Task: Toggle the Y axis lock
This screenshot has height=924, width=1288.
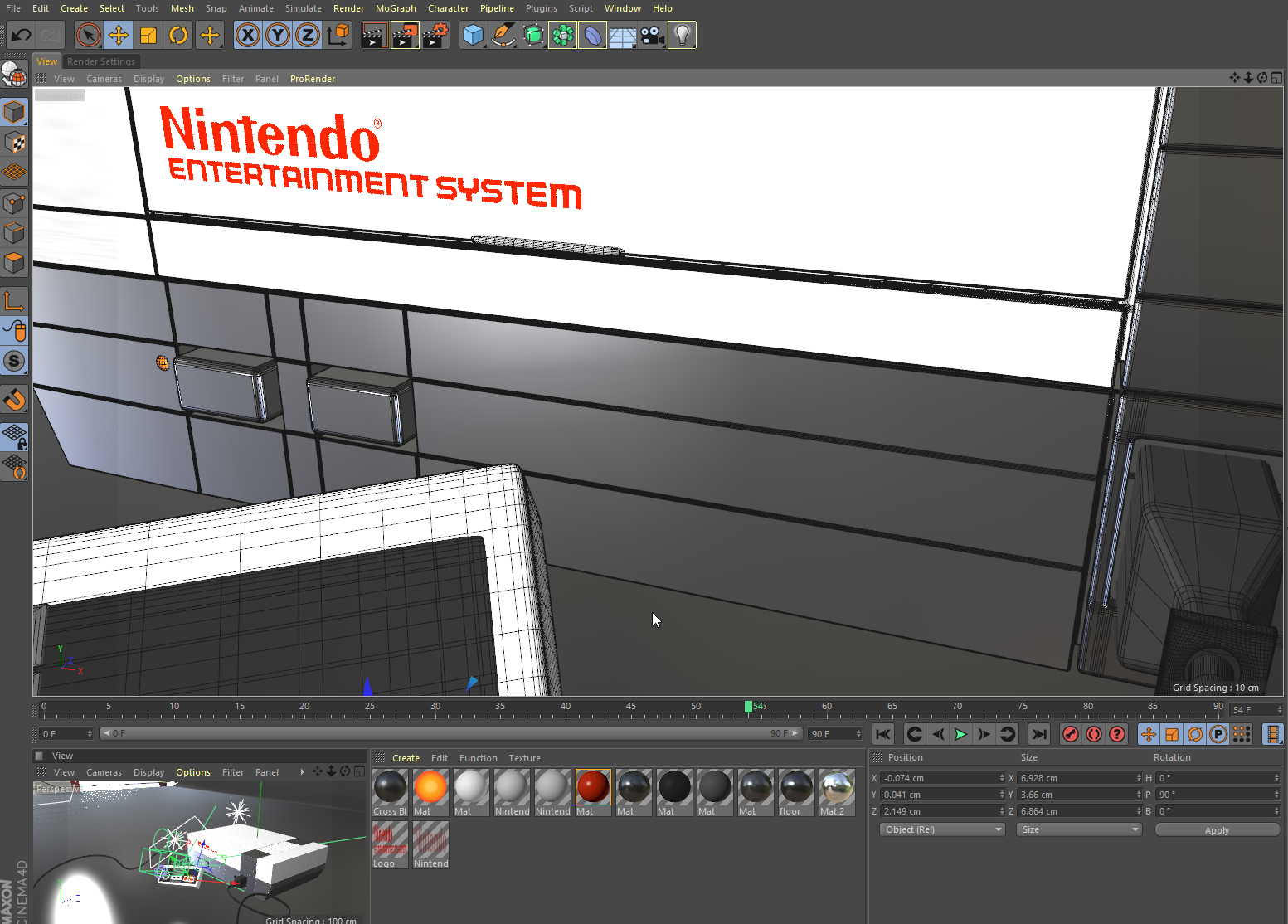Action: pyautogui.click(x=278, y=36)
